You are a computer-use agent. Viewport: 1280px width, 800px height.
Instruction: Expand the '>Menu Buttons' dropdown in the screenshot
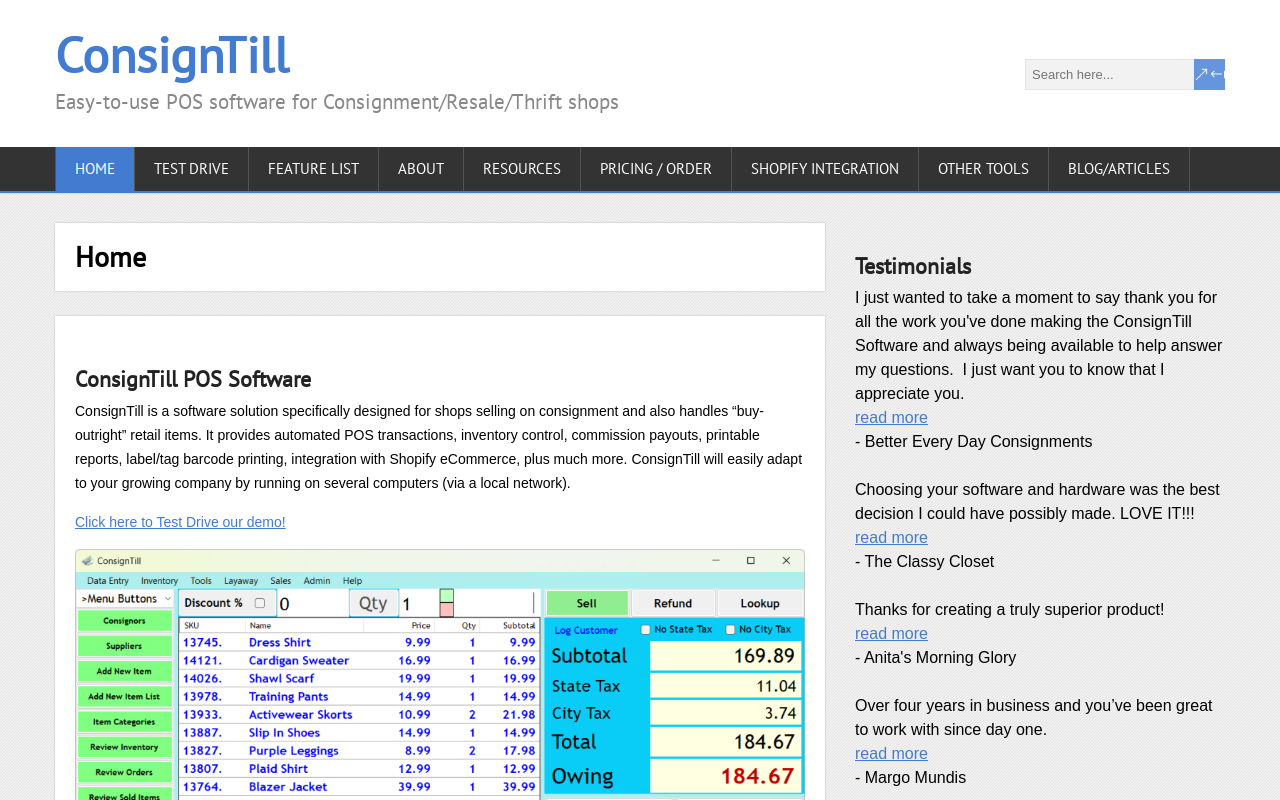124,598
